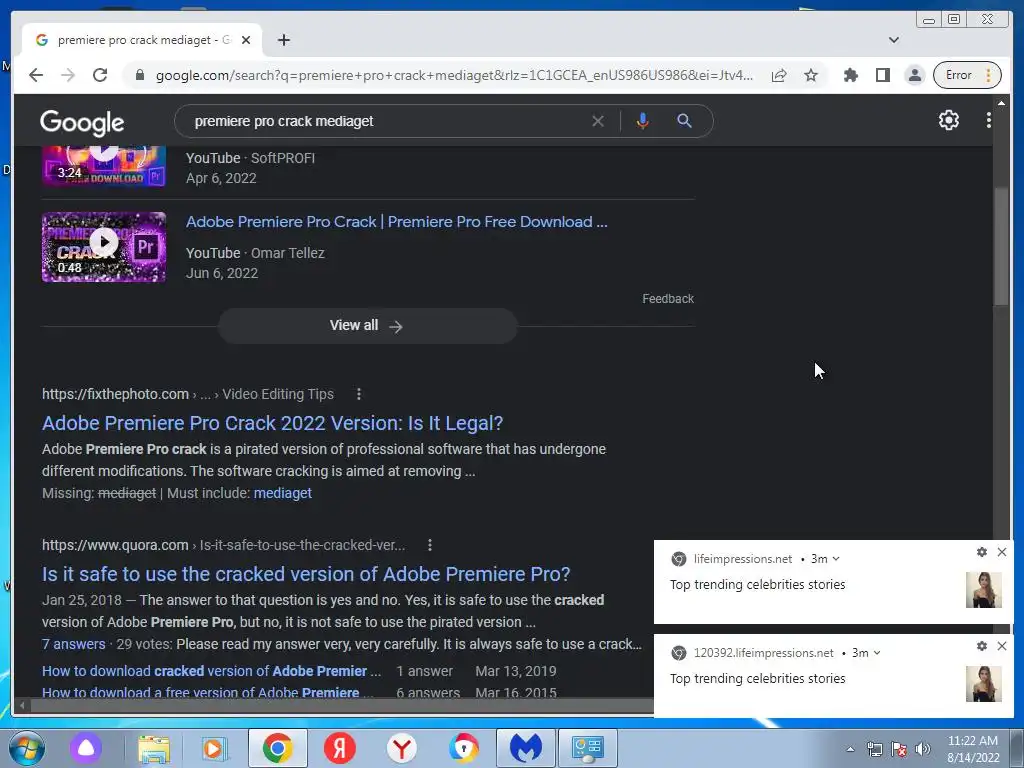The height and width of the screenshot is (768, 1024).
Task: Click the vertical scrollbar thumb
Action: coord(1000,246)
